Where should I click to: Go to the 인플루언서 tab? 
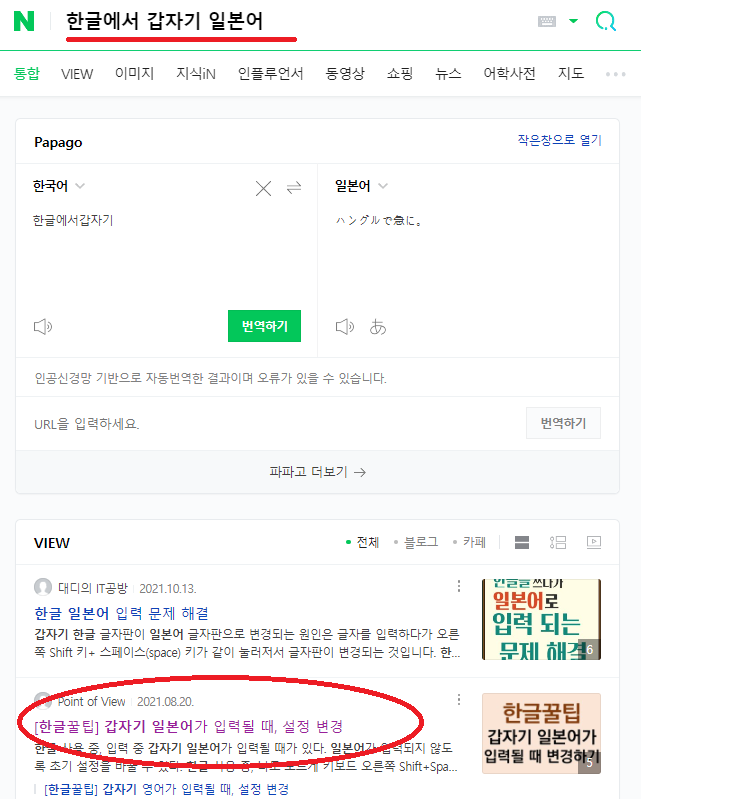(271, 73)
